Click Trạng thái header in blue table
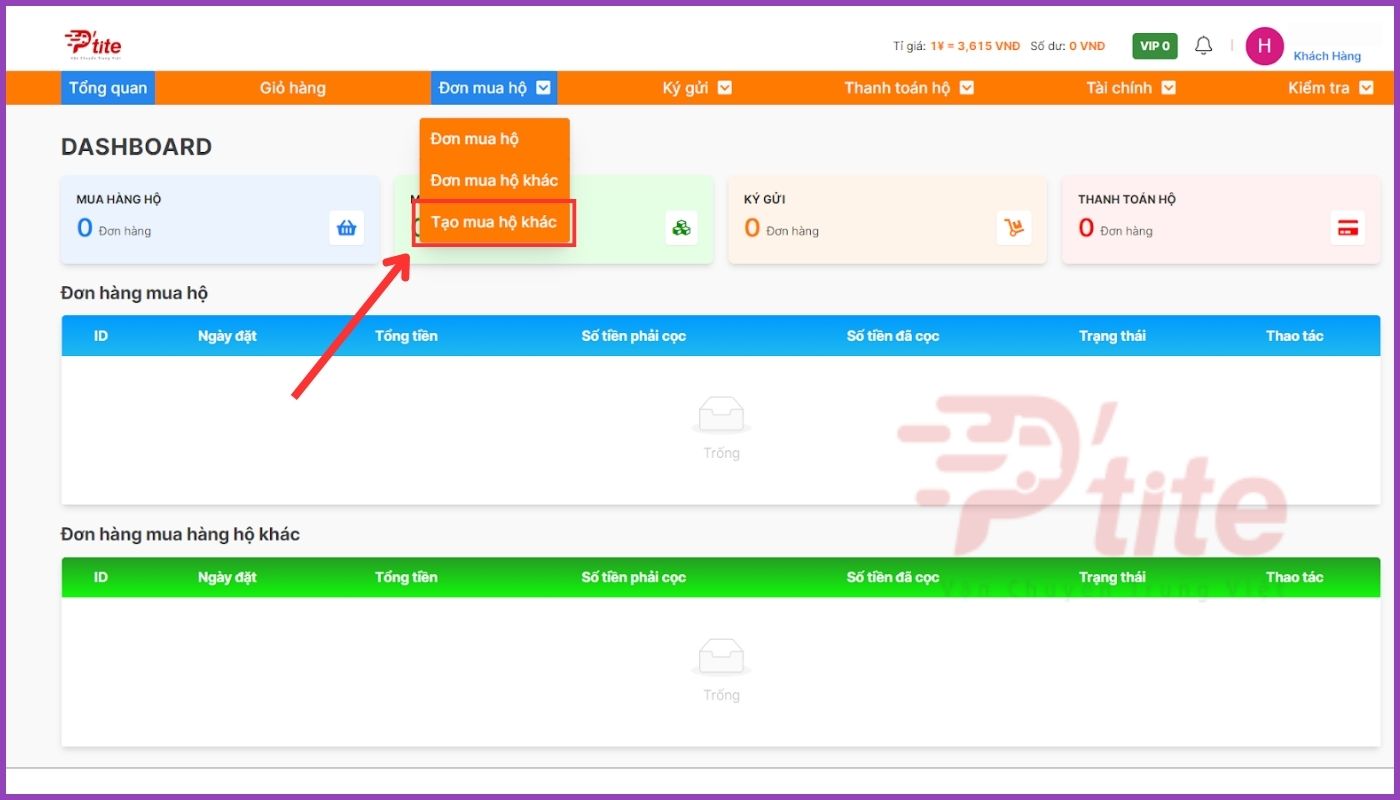The height and width of the screenshot is (800, 1400). tap(1112, 336)
